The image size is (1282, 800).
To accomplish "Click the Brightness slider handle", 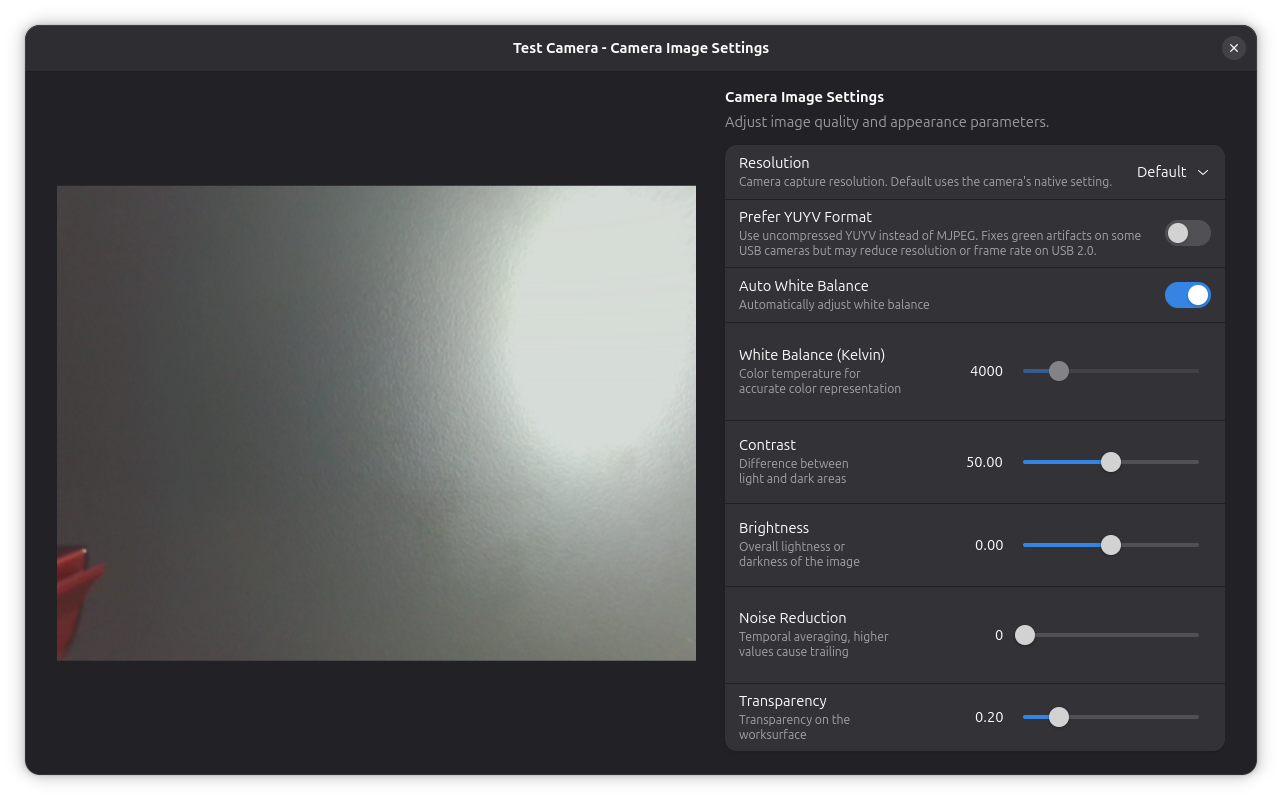I will tap(1111, 545).
